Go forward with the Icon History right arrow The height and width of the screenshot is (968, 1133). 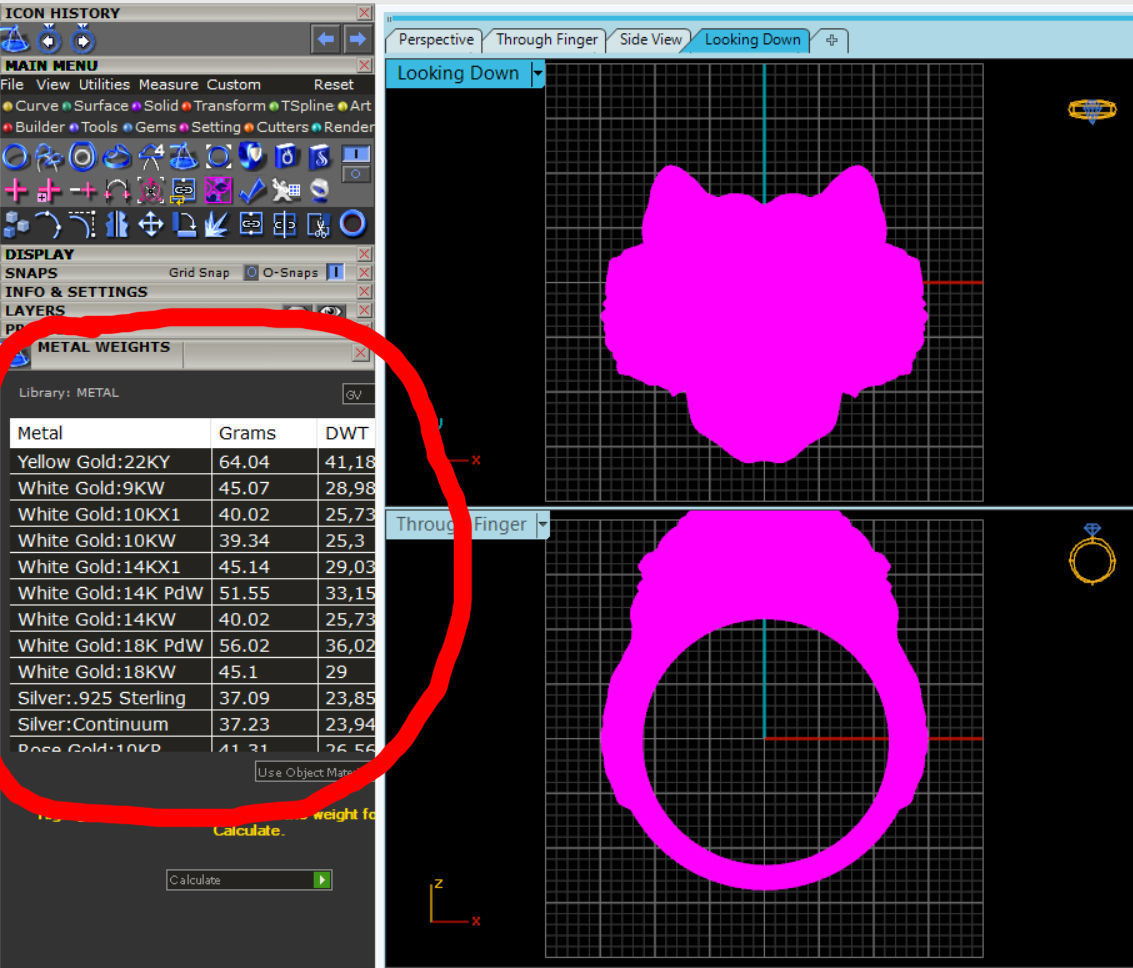click(x=357, y=39)
